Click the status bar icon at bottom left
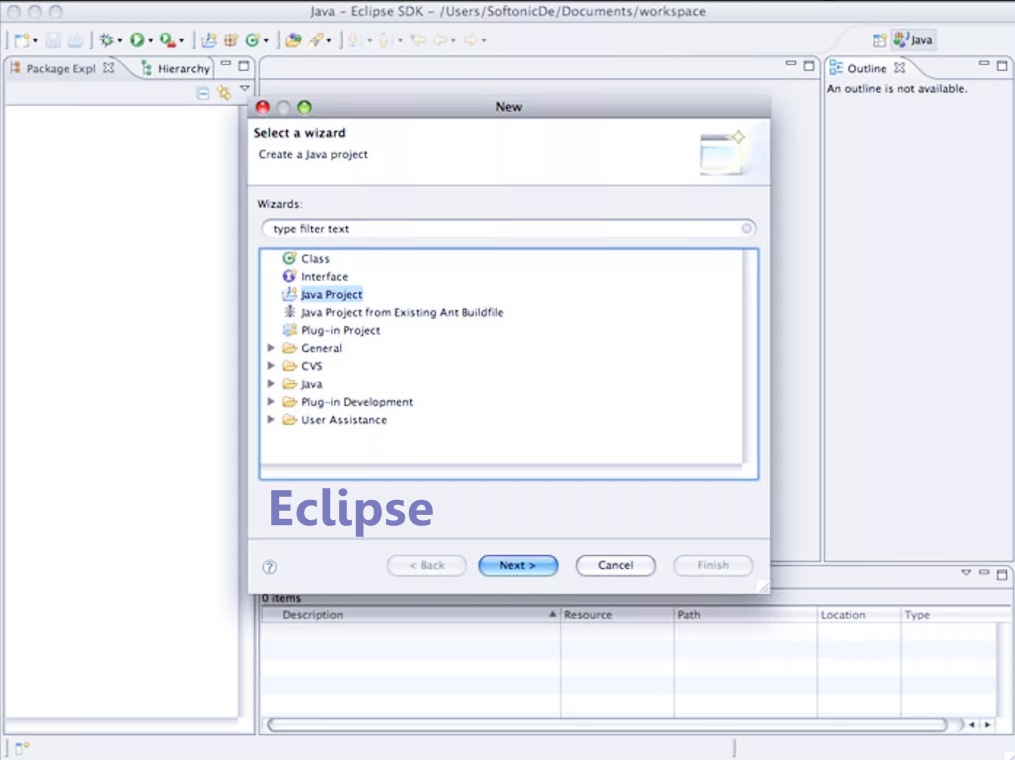 pyautogui.click(x=22, y=748)
